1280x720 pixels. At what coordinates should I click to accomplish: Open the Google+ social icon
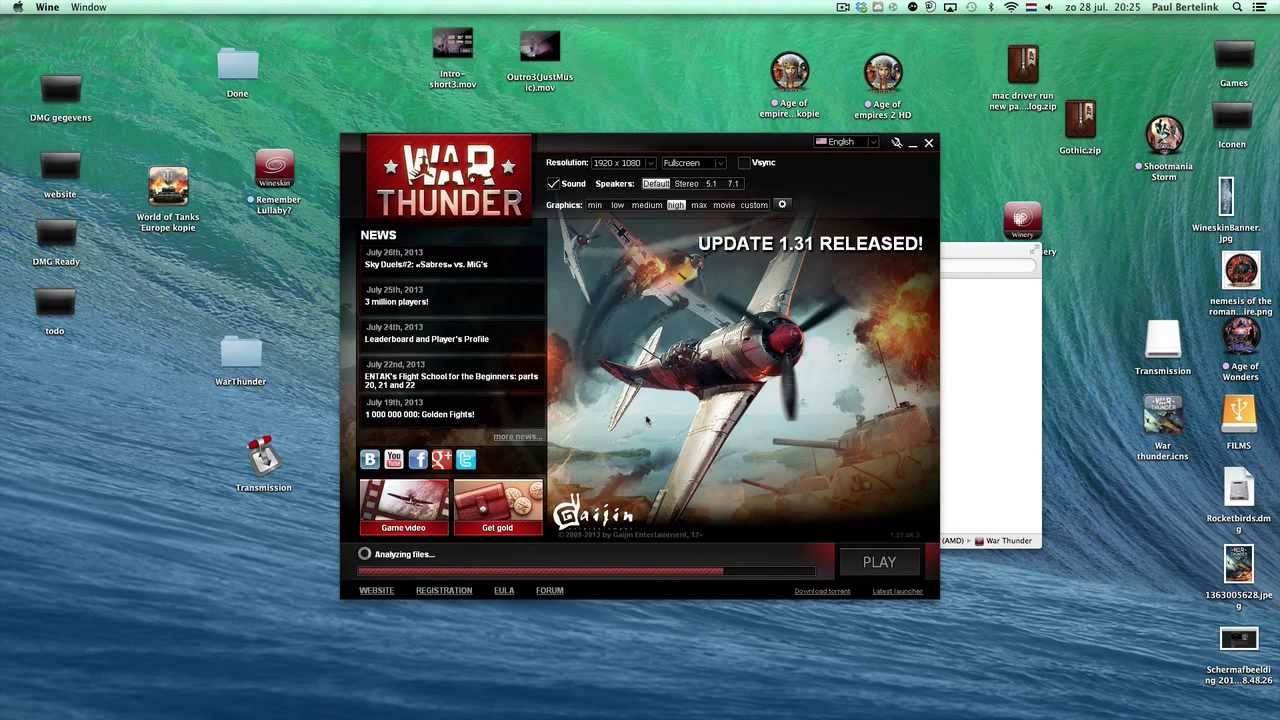pos(442,459)
